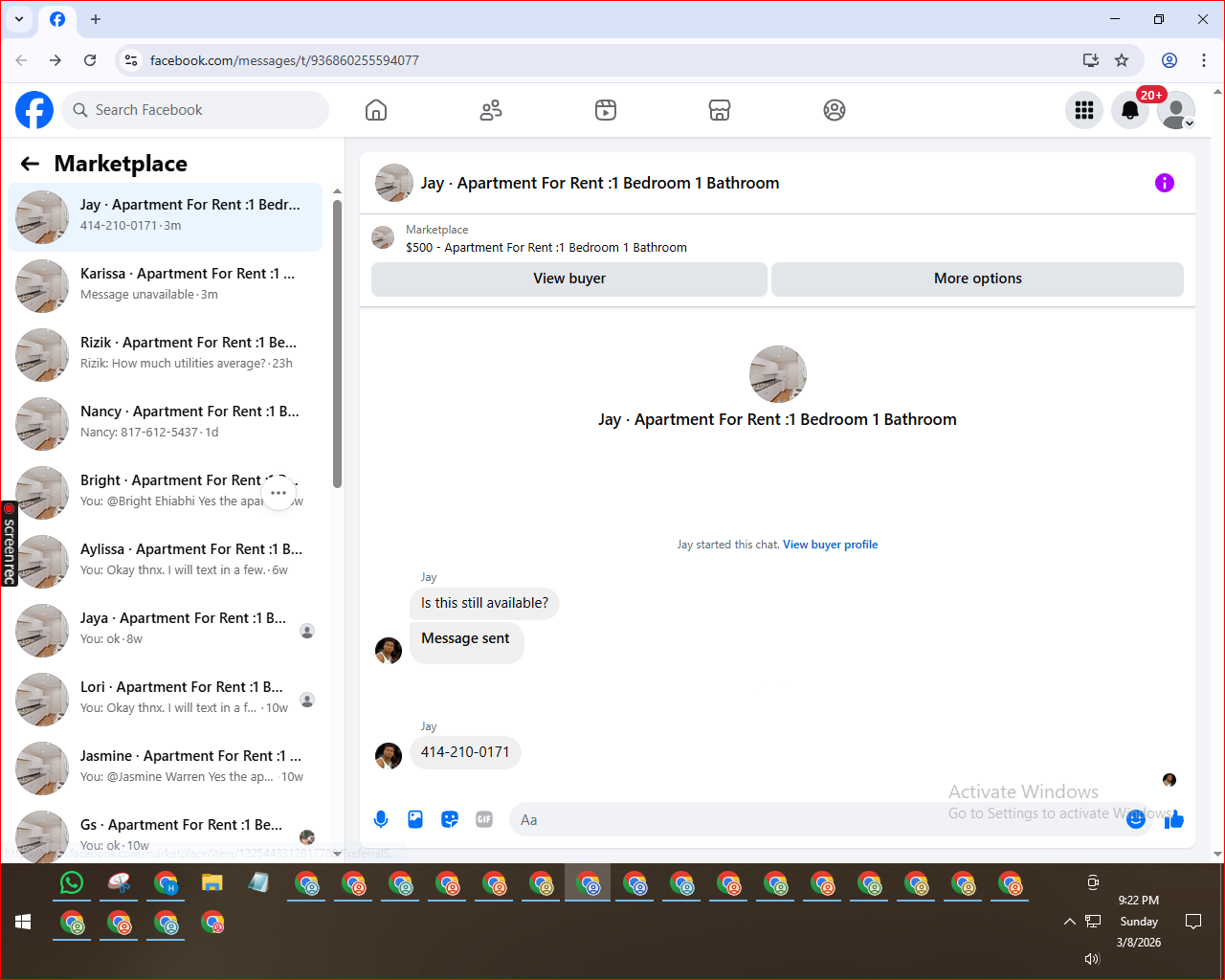The image size is (1225, 980).
Task: Select the 'Is this still available?' message
Action: click(x=484, y=603)
